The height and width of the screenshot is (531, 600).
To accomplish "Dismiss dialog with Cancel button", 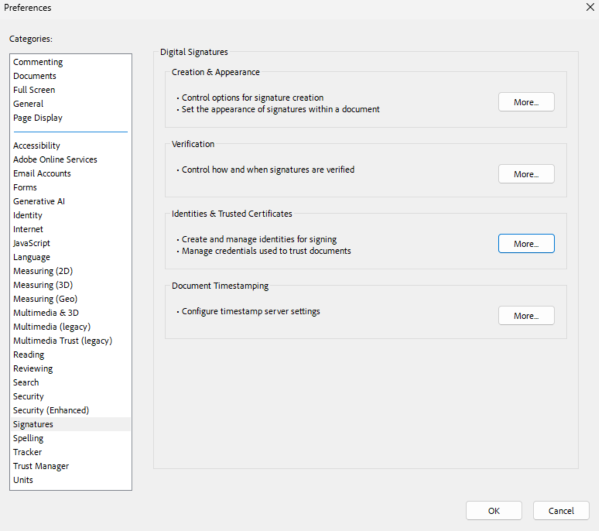I will [561, 511].
